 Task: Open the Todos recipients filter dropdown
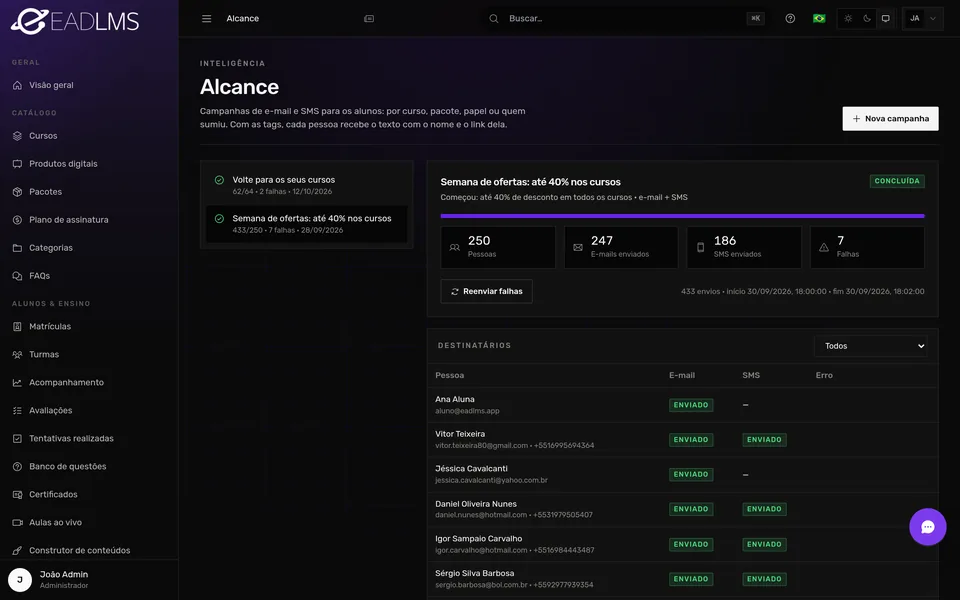click(870, 346)
